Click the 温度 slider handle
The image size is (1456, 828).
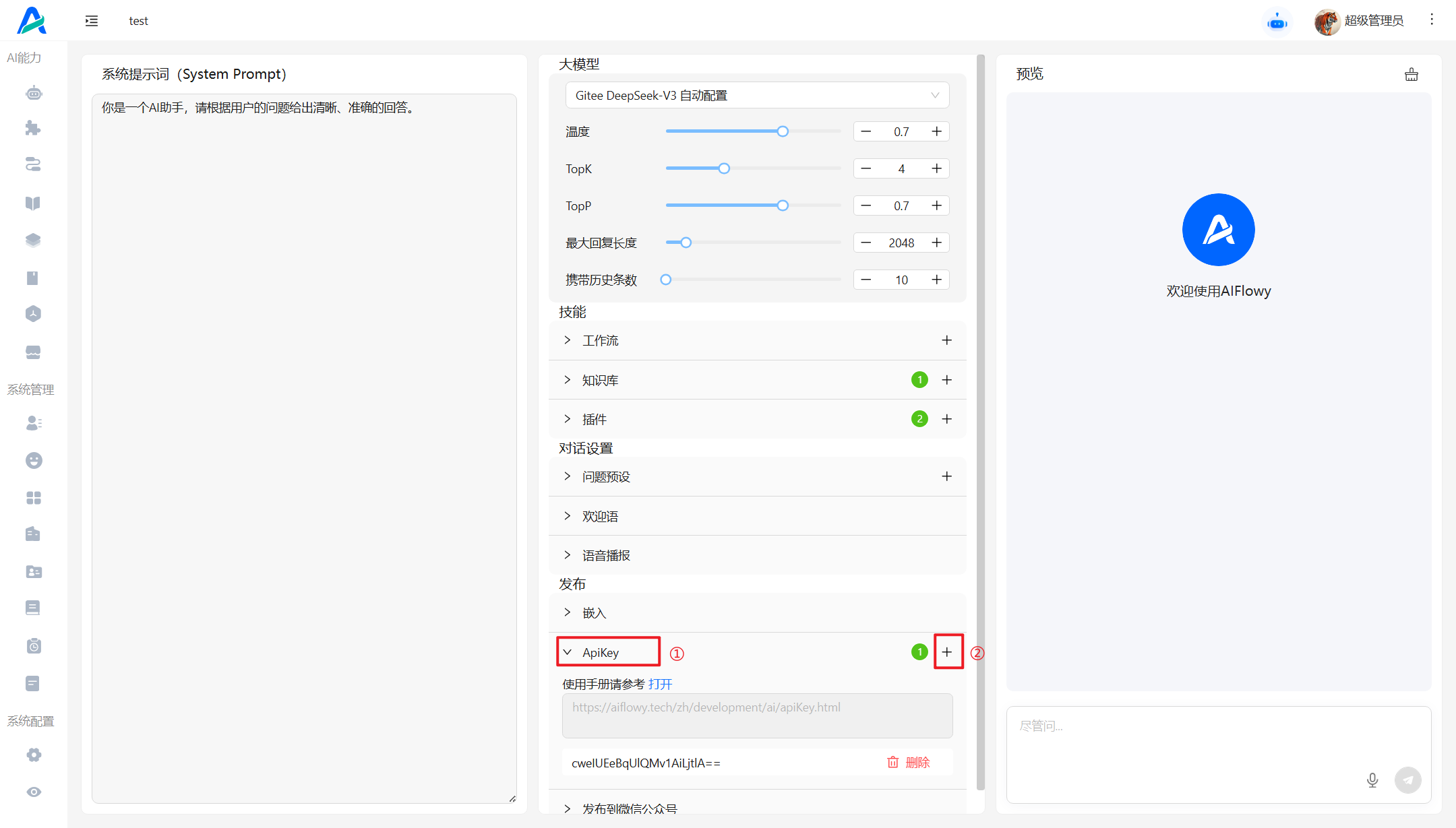pyautogui.click(x=783, y=131)
